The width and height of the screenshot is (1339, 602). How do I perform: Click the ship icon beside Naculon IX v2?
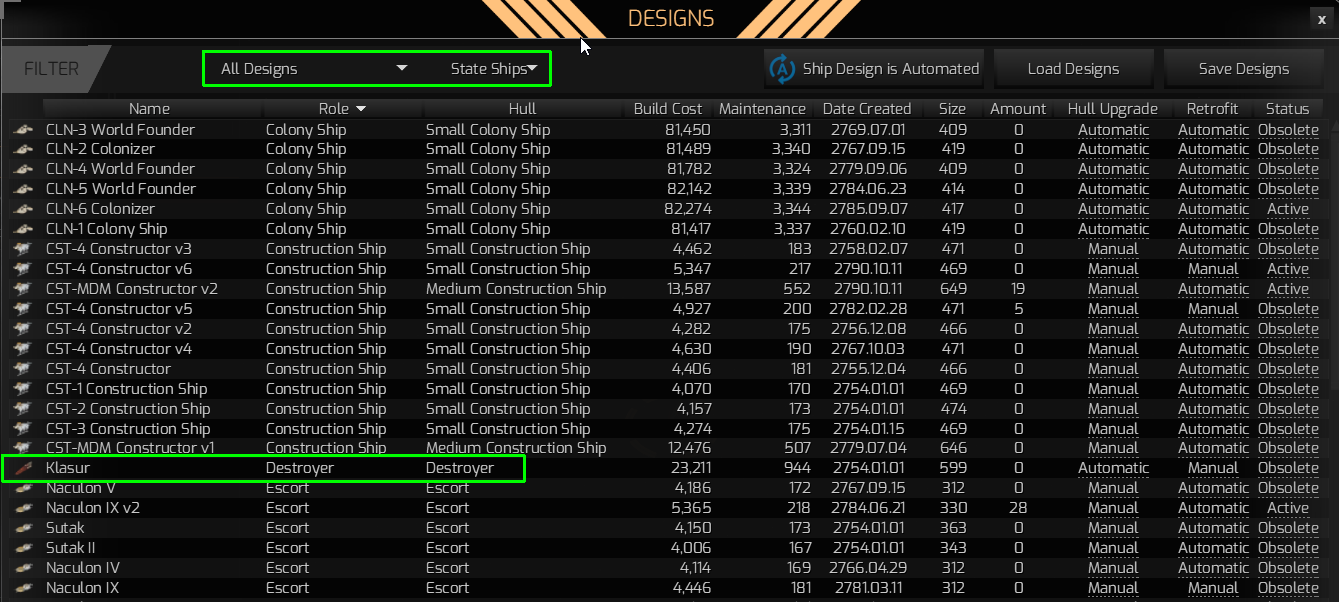[22, 508]
